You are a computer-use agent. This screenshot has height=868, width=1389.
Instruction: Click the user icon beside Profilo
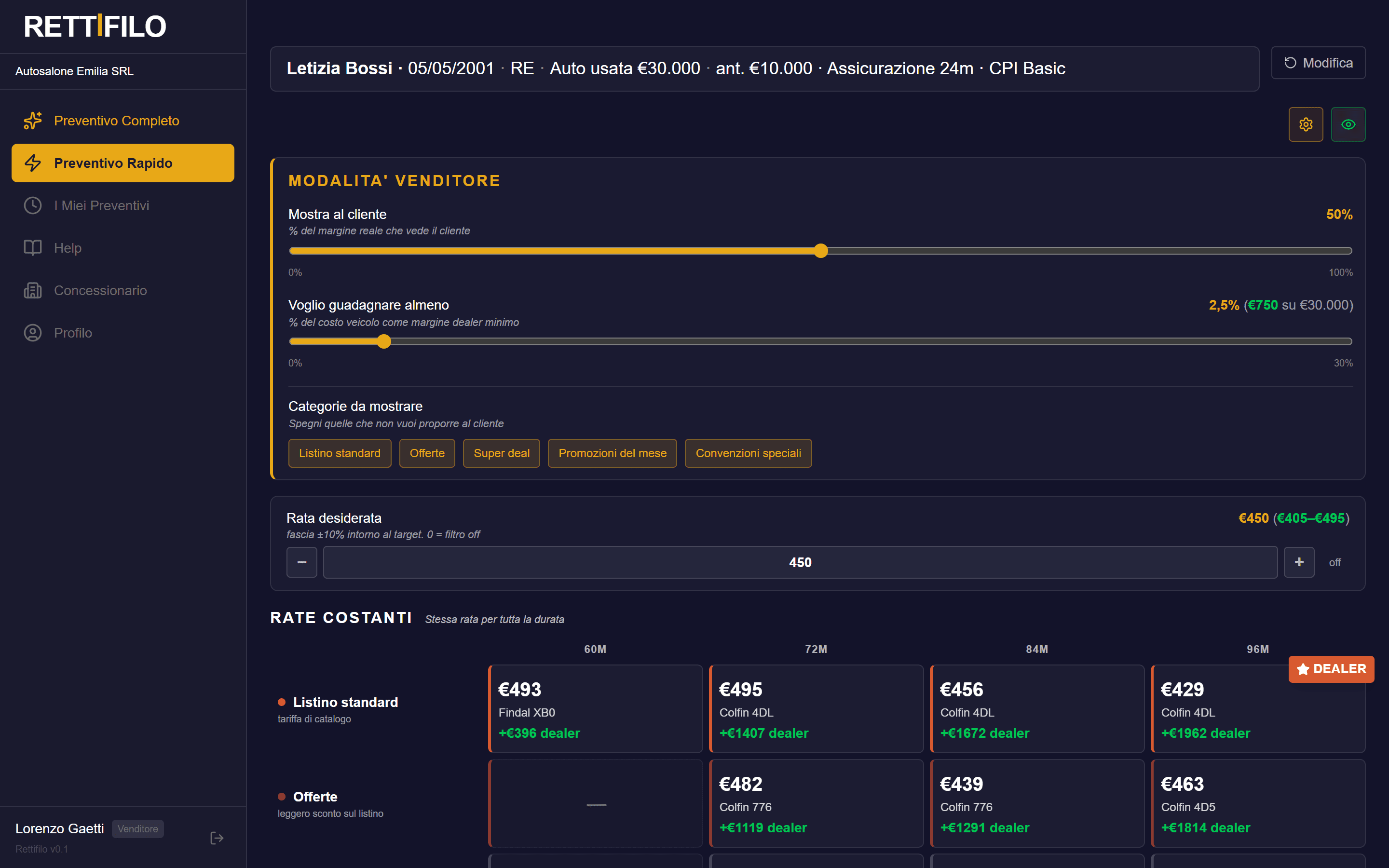coord(33,333)
